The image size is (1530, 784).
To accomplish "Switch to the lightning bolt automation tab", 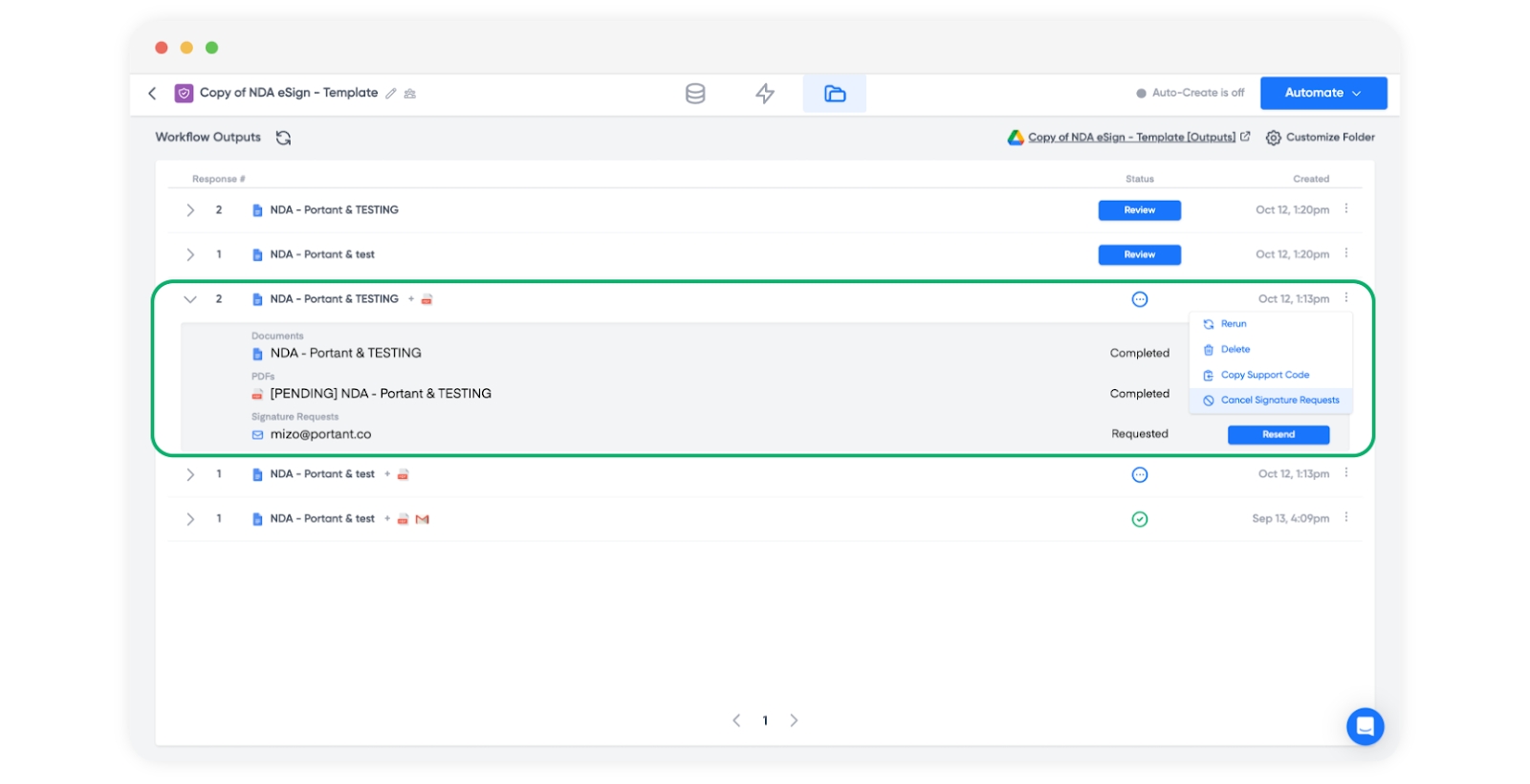I will point(765,94).
